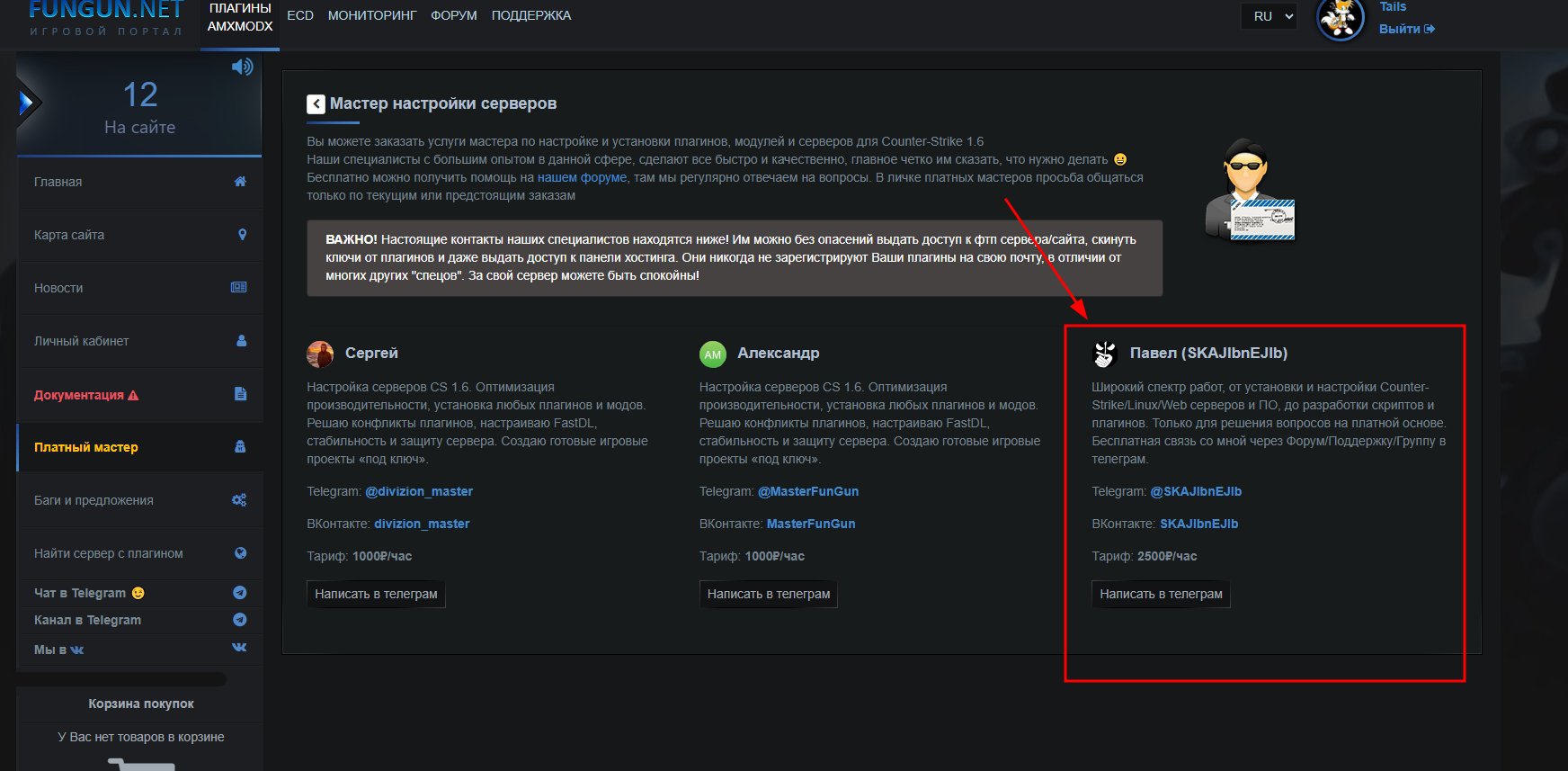Click the VK logo icon in sidebar
This screenshot has height=771, width=1568.
click(x=239, y=647)
